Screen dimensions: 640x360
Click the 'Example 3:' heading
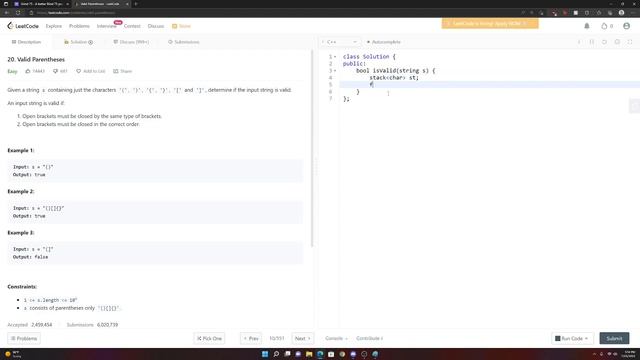(x=21, y=233)
